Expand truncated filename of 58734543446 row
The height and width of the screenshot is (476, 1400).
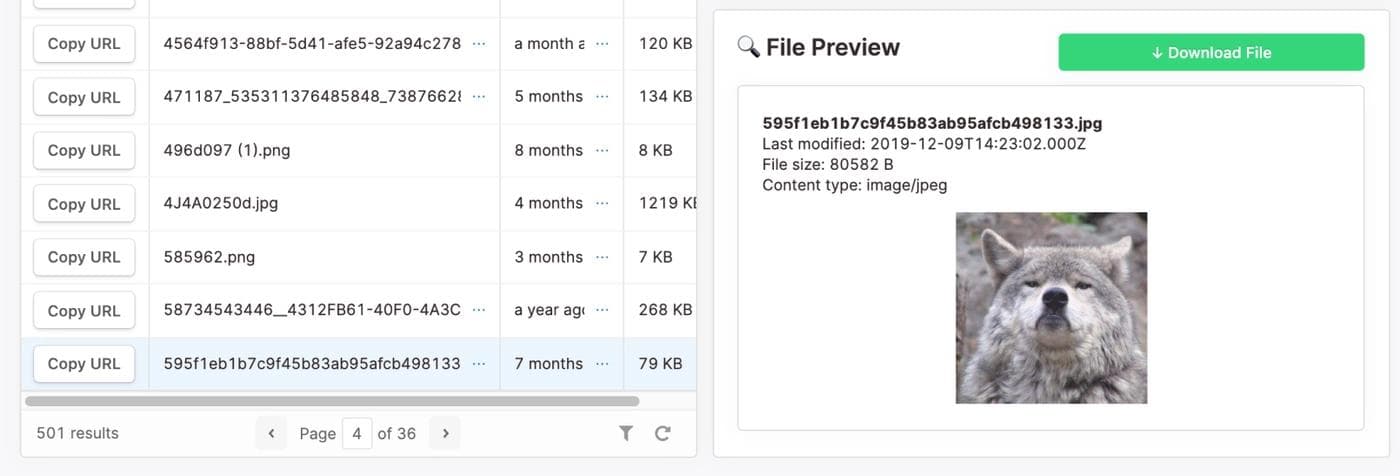tap(479, 310)
